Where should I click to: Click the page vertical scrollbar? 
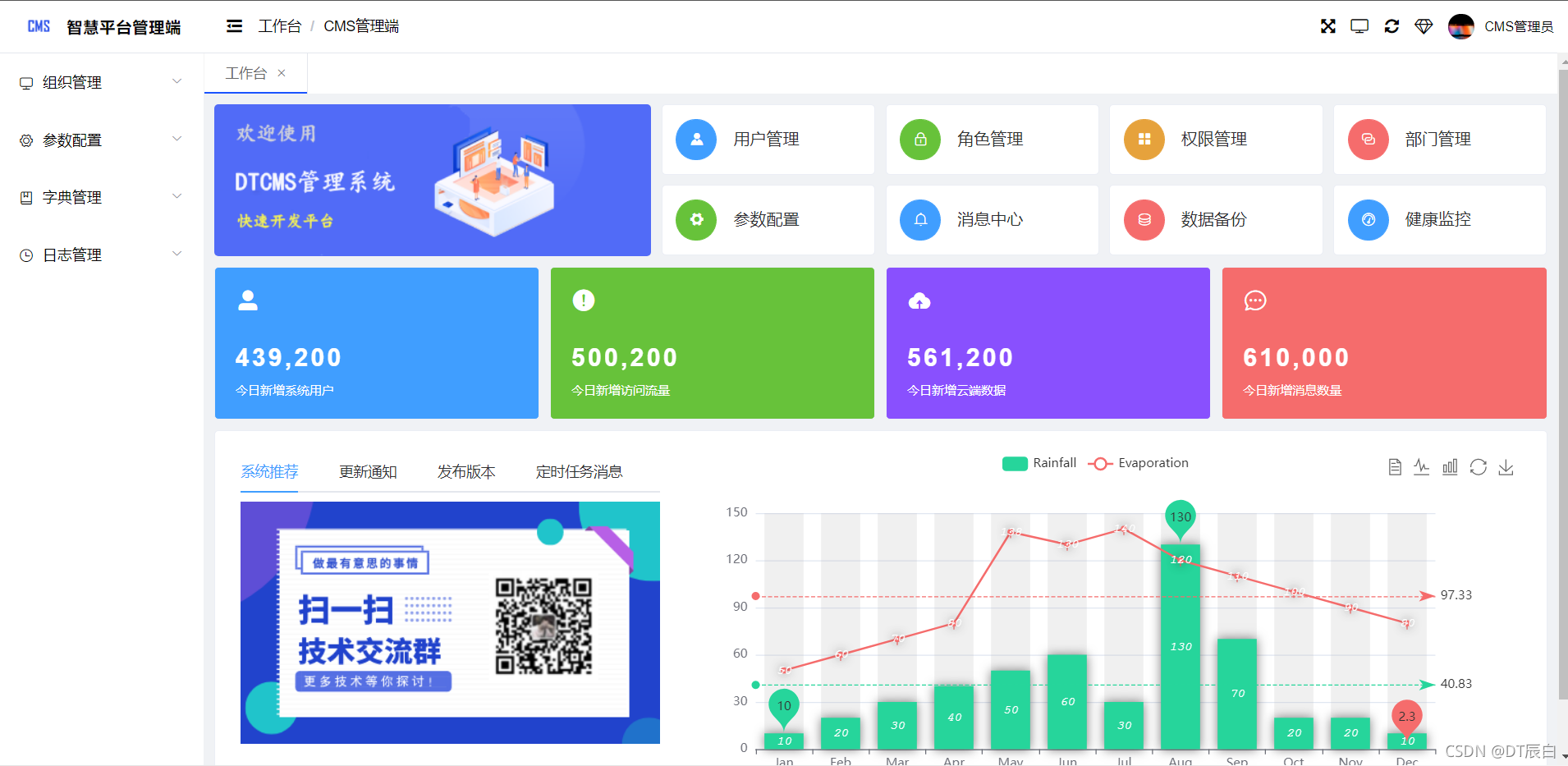[1563, 383]
